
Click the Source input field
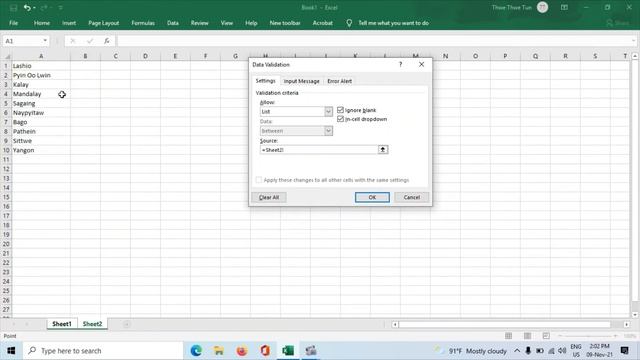[x=319, y=150]
